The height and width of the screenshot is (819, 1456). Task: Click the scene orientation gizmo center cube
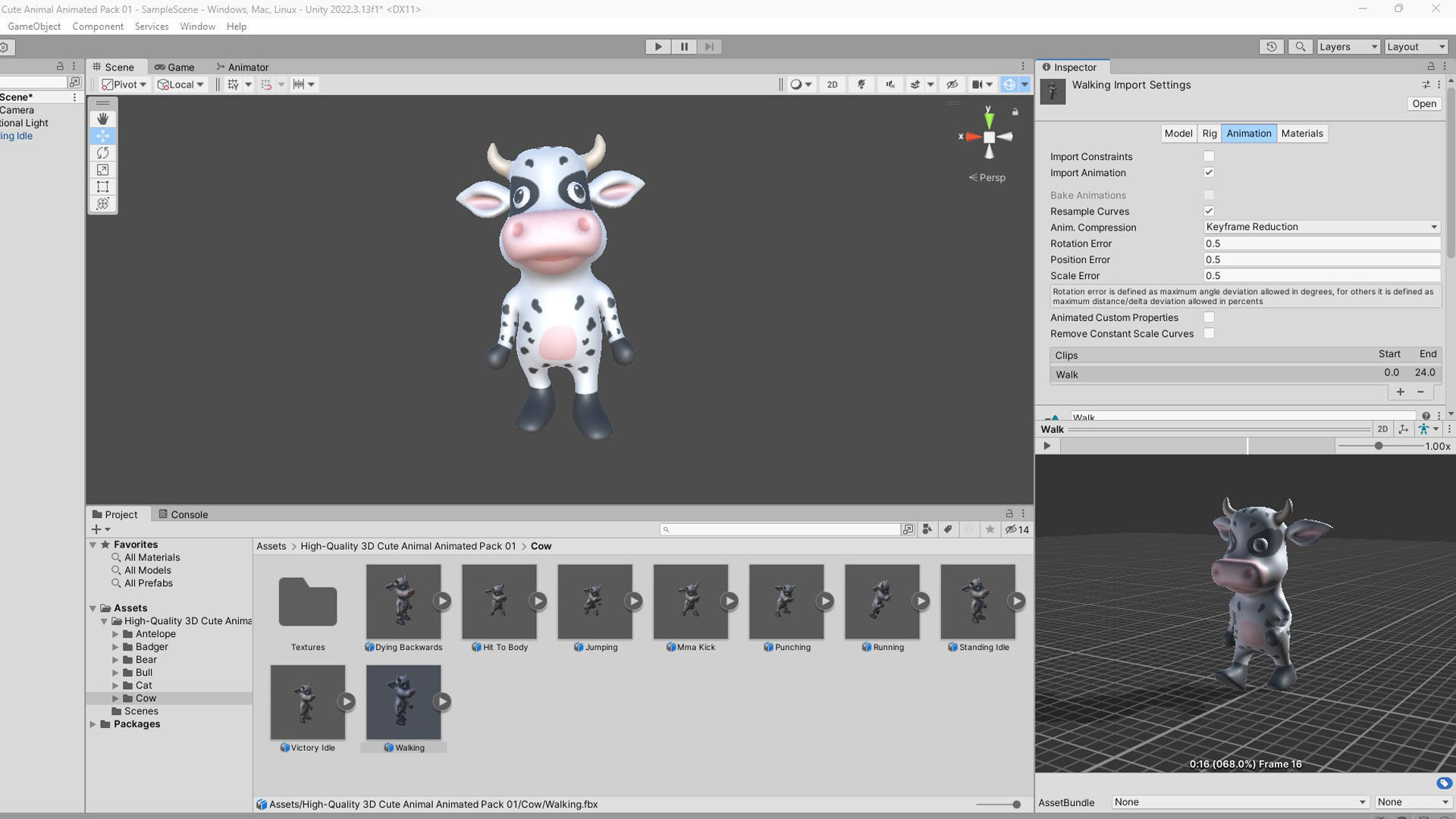tap(989, 137)
